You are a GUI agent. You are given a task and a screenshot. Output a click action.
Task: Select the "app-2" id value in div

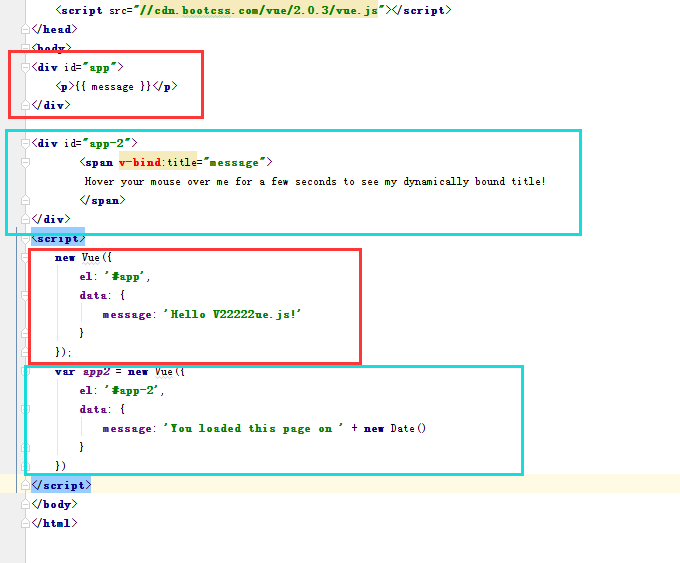[106, 143]
